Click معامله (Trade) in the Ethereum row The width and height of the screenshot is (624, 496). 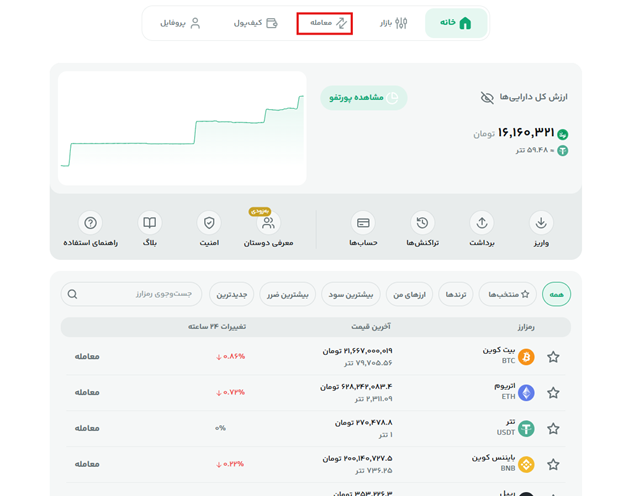(x=87, y=392)
